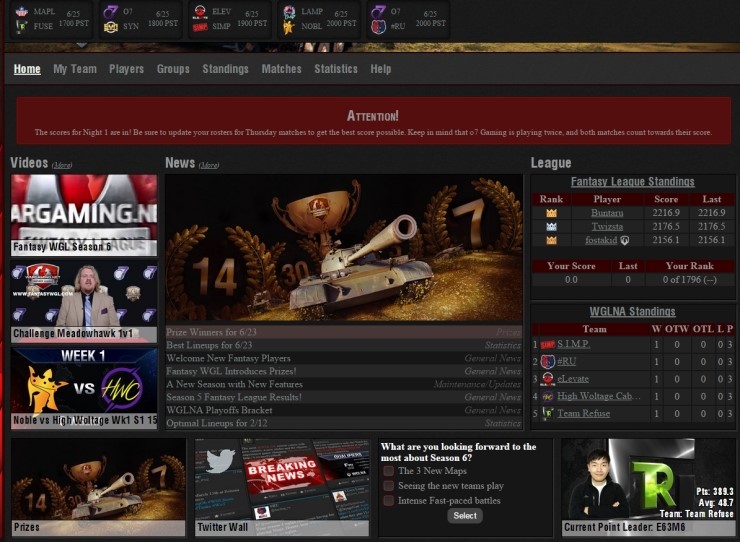Tick 'Intense Fast-paced battles' poll option
The image size is (740, 542).
(x=389, y=500)
